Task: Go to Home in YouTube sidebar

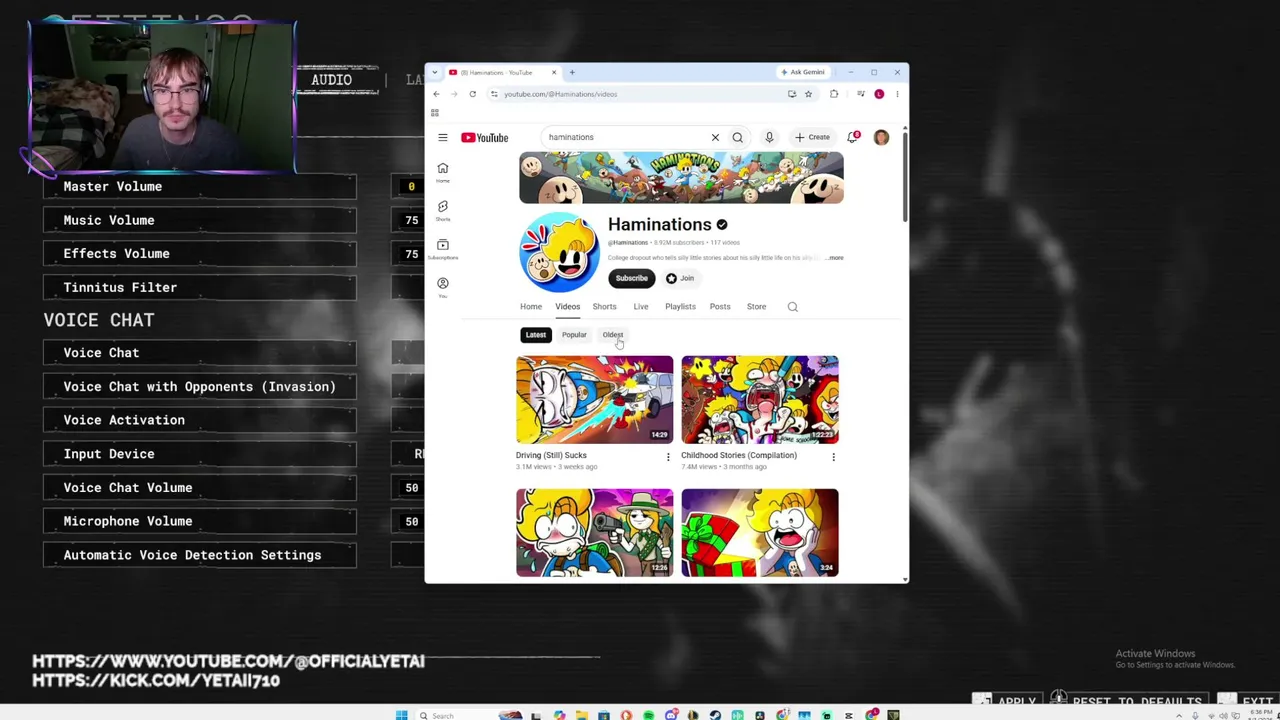Action: pos(443,172)
